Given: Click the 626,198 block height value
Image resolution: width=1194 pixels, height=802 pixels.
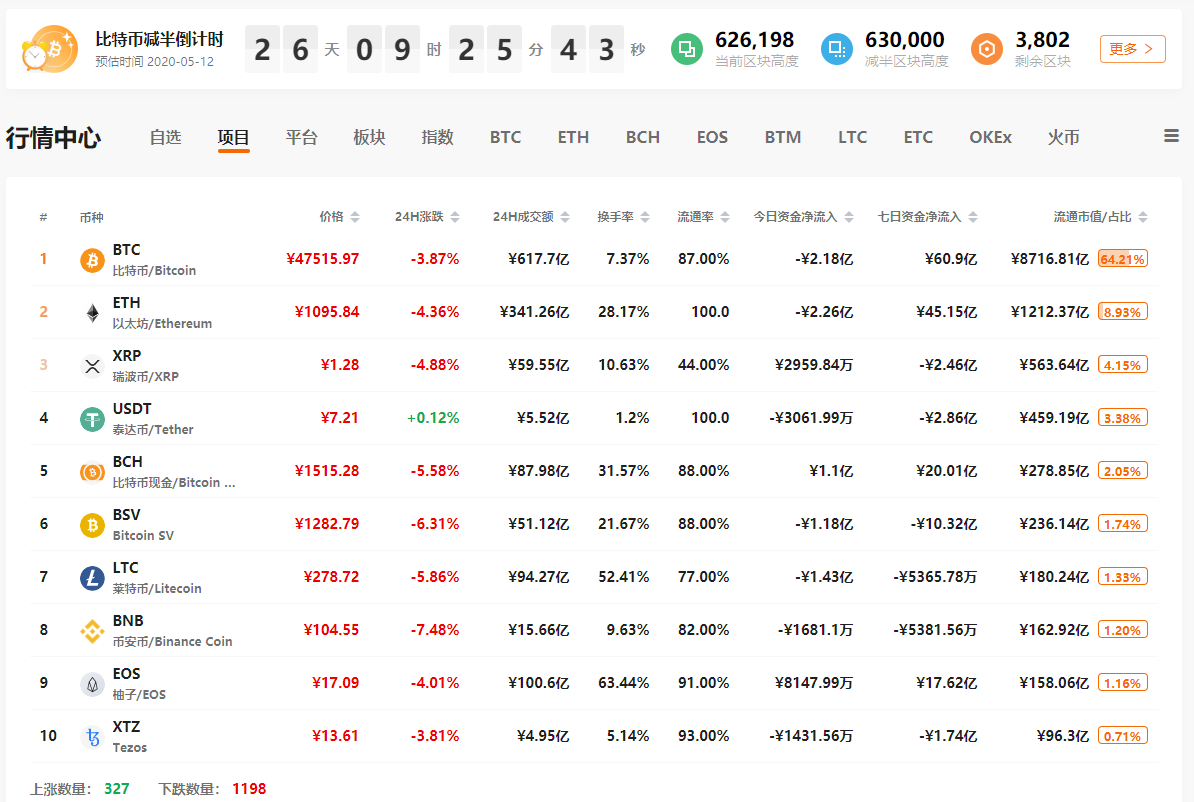Looking at the screenshot, I should point(754,40).
